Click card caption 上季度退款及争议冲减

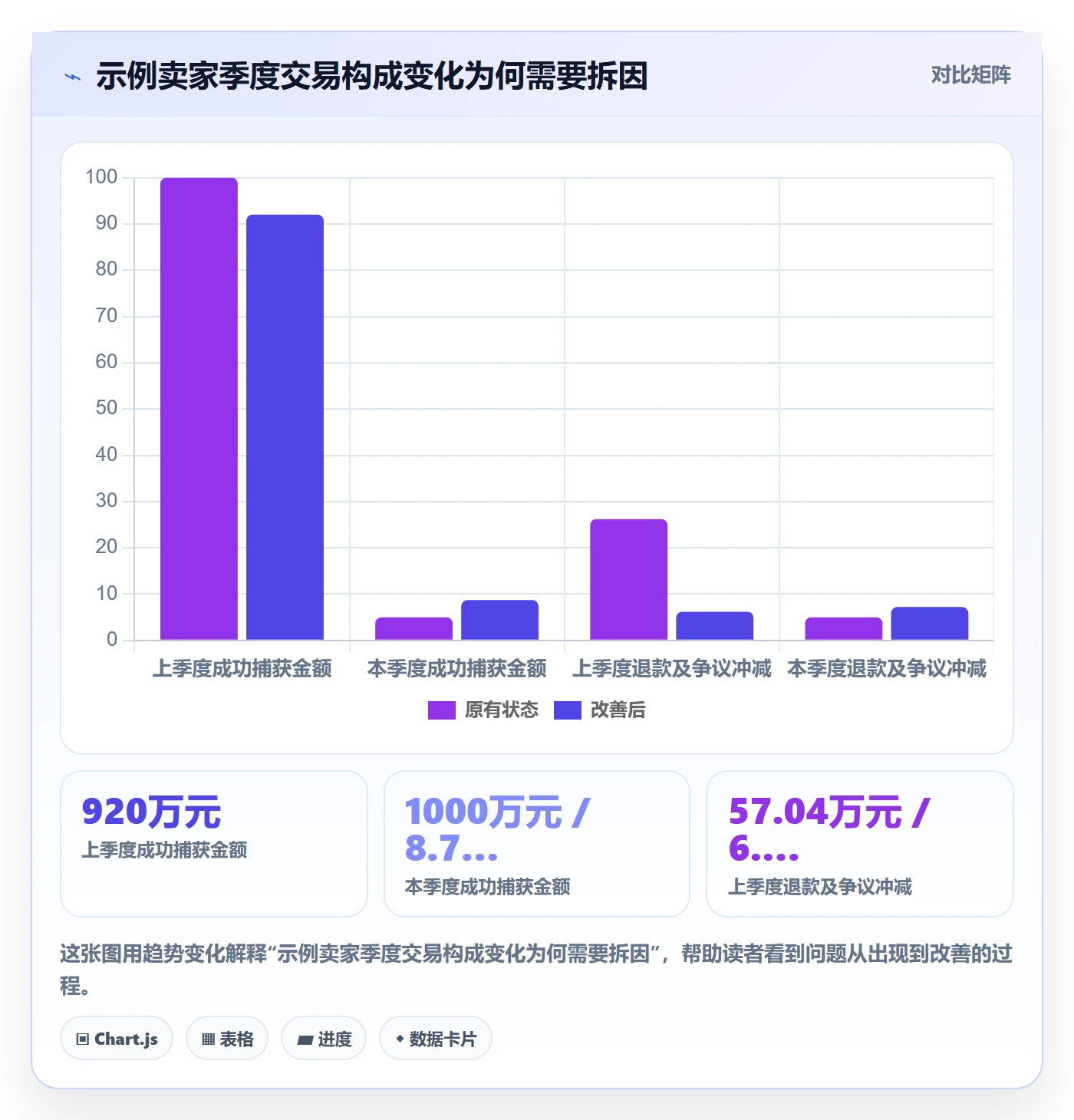(820, 887)
